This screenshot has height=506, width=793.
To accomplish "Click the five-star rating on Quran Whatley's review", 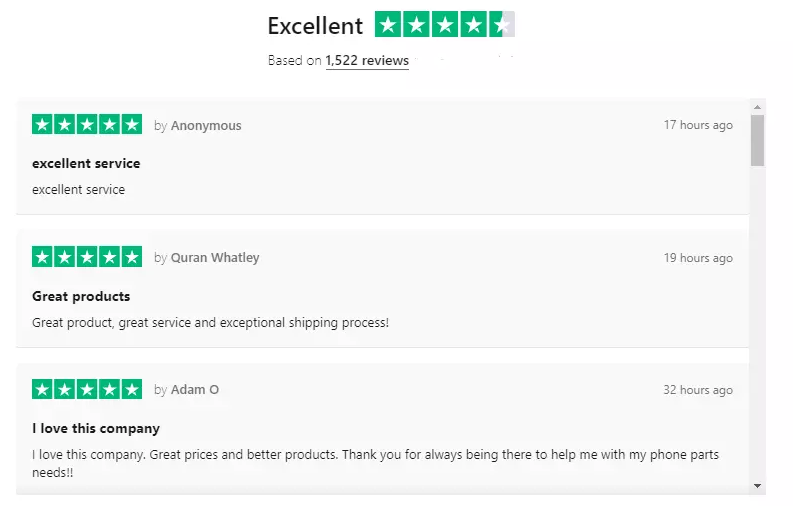I will (x=87, y=257).
